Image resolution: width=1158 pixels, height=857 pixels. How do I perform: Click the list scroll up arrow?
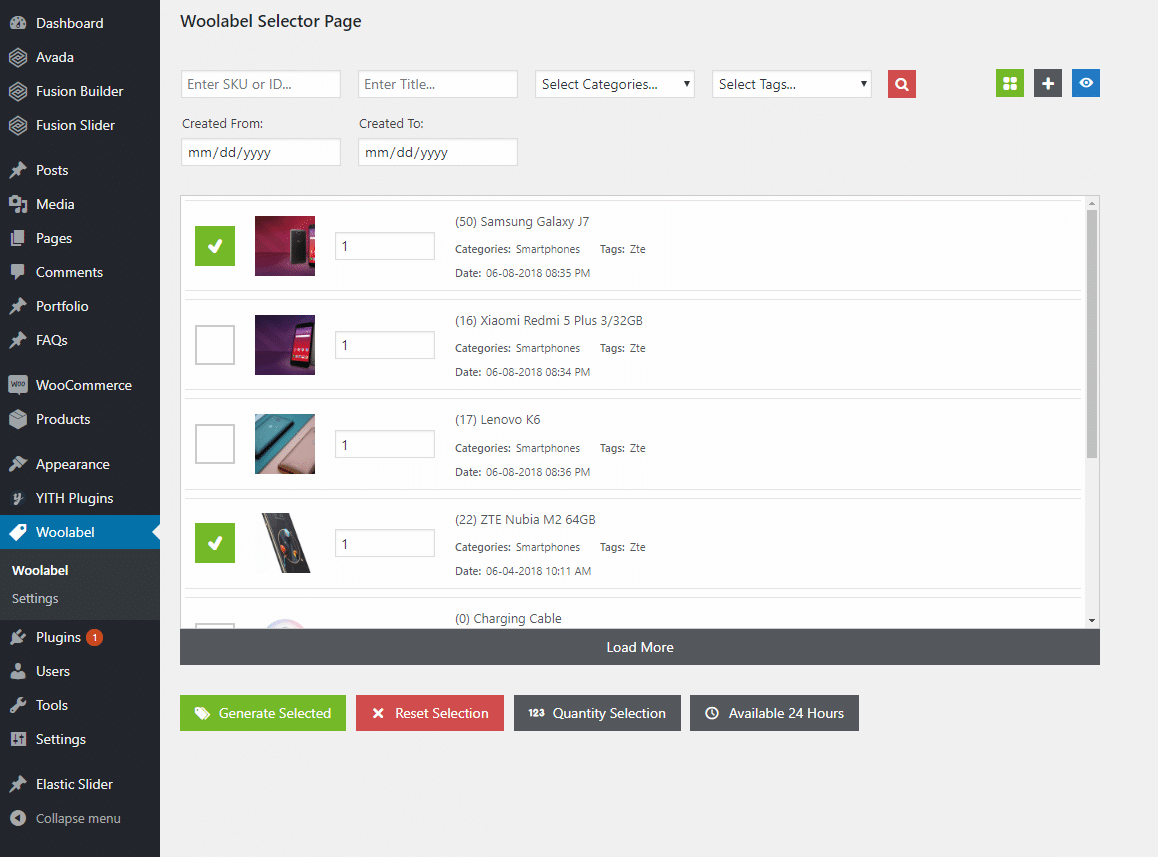[x=1092, y=203]
